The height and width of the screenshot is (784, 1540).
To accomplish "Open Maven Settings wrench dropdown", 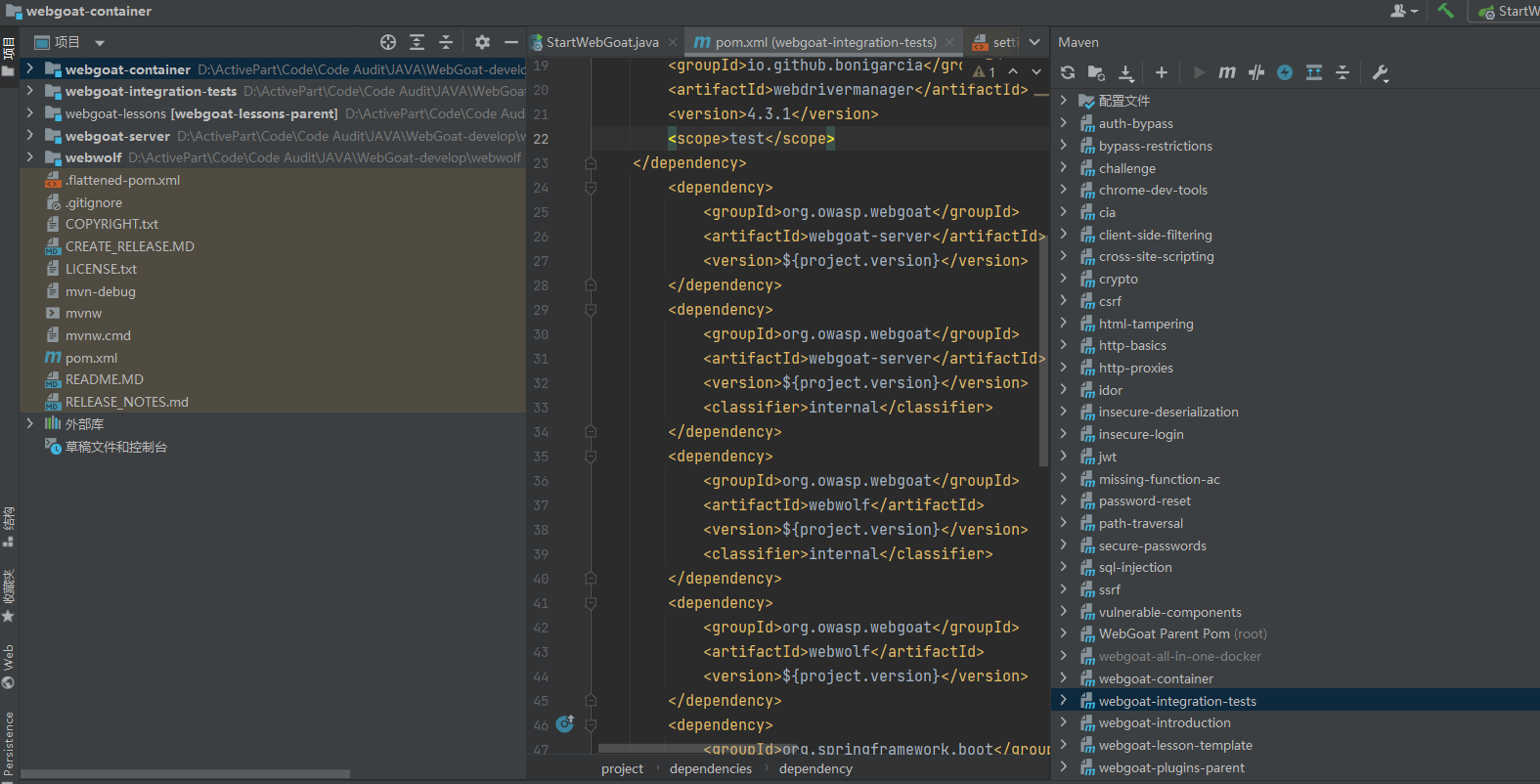I will 1381,72.
